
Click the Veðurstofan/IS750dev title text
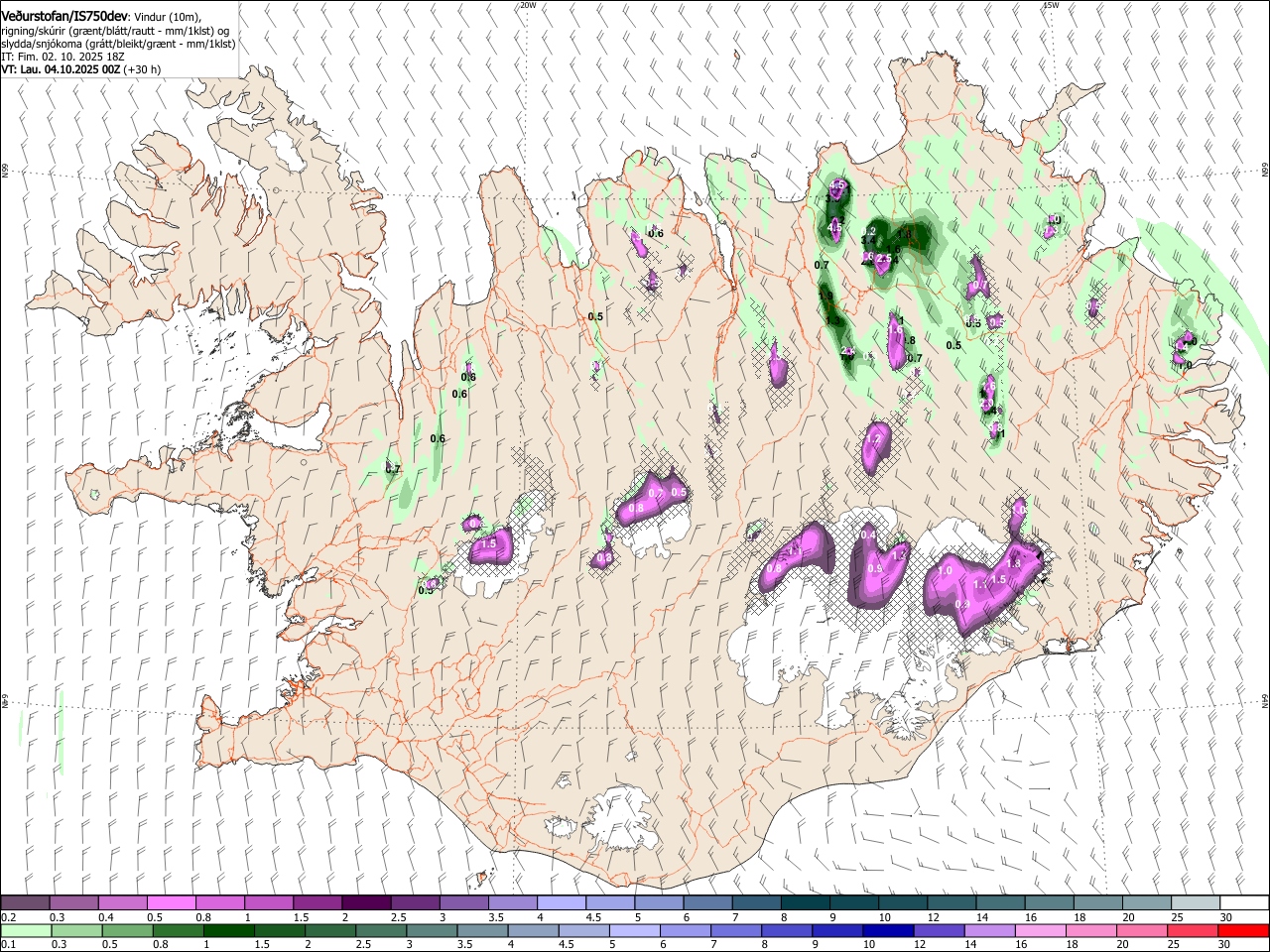64,16
